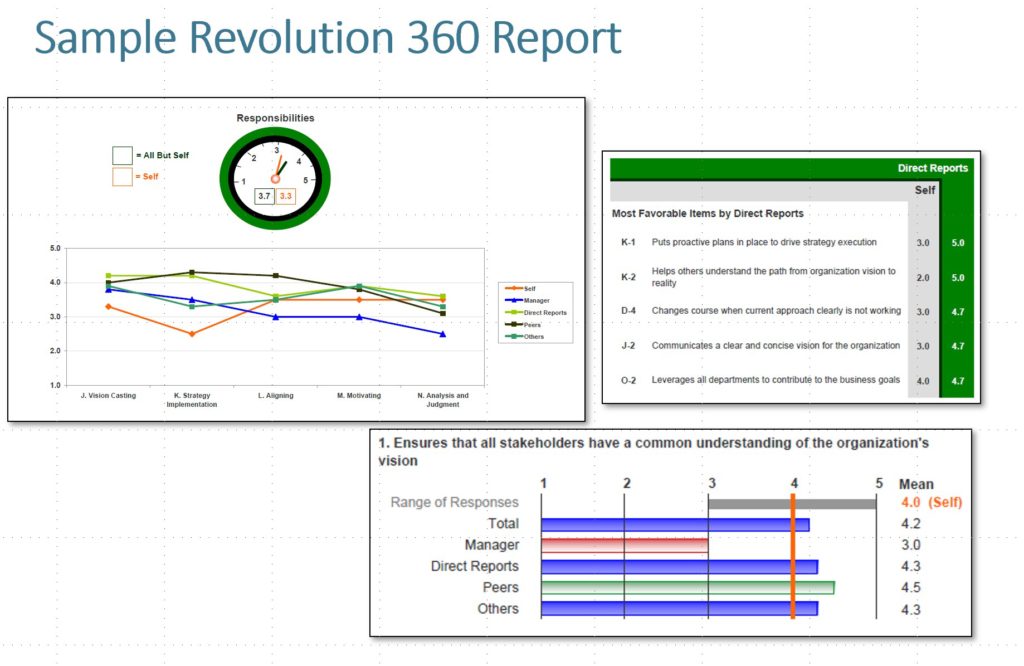1024x666 pixels.
Task: Click the Responsibilities gauge dial
Action: pos(275,176)
